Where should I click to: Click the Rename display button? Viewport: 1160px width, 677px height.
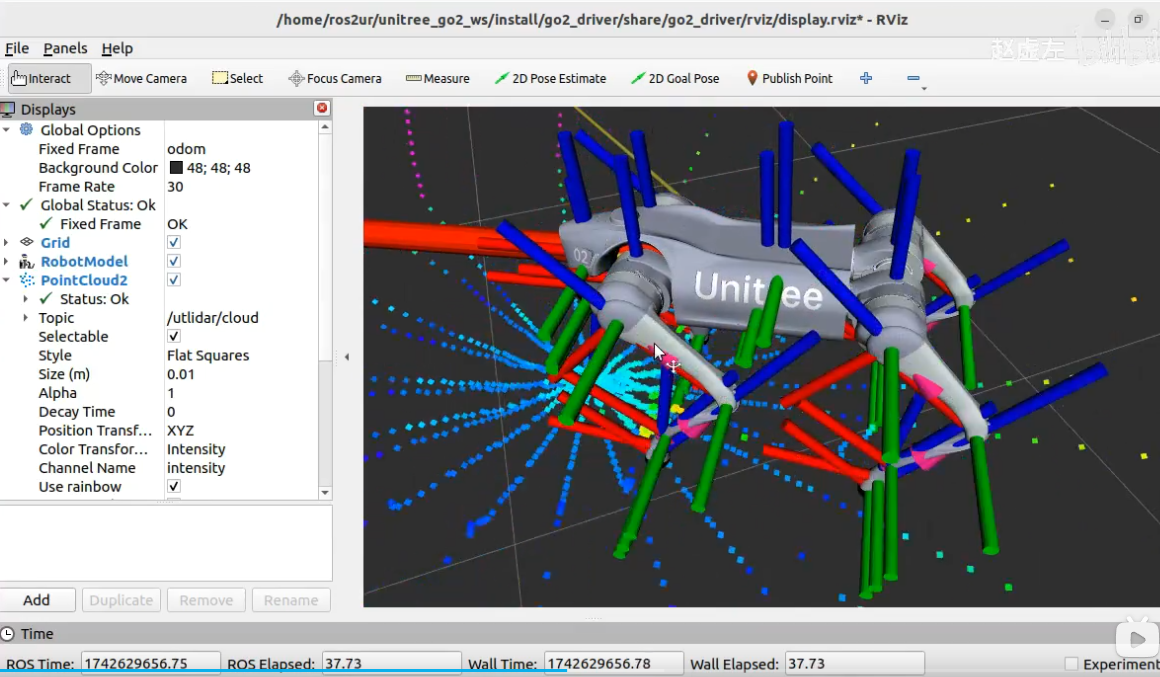point(291,600)
